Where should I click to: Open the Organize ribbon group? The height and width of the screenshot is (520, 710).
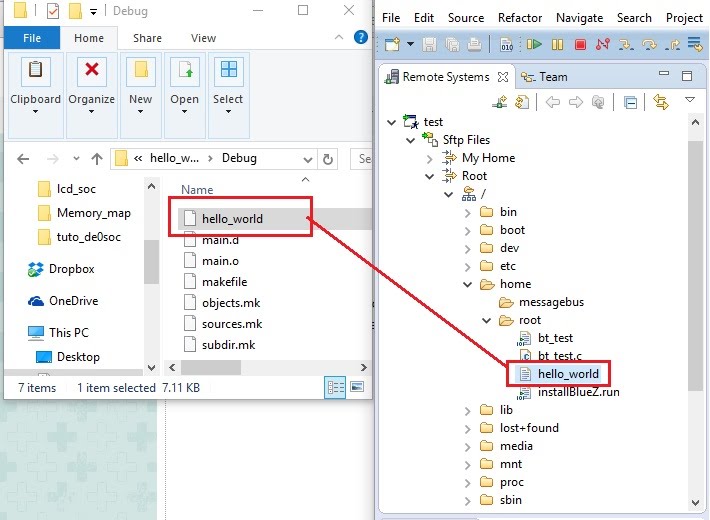[91, 95]
